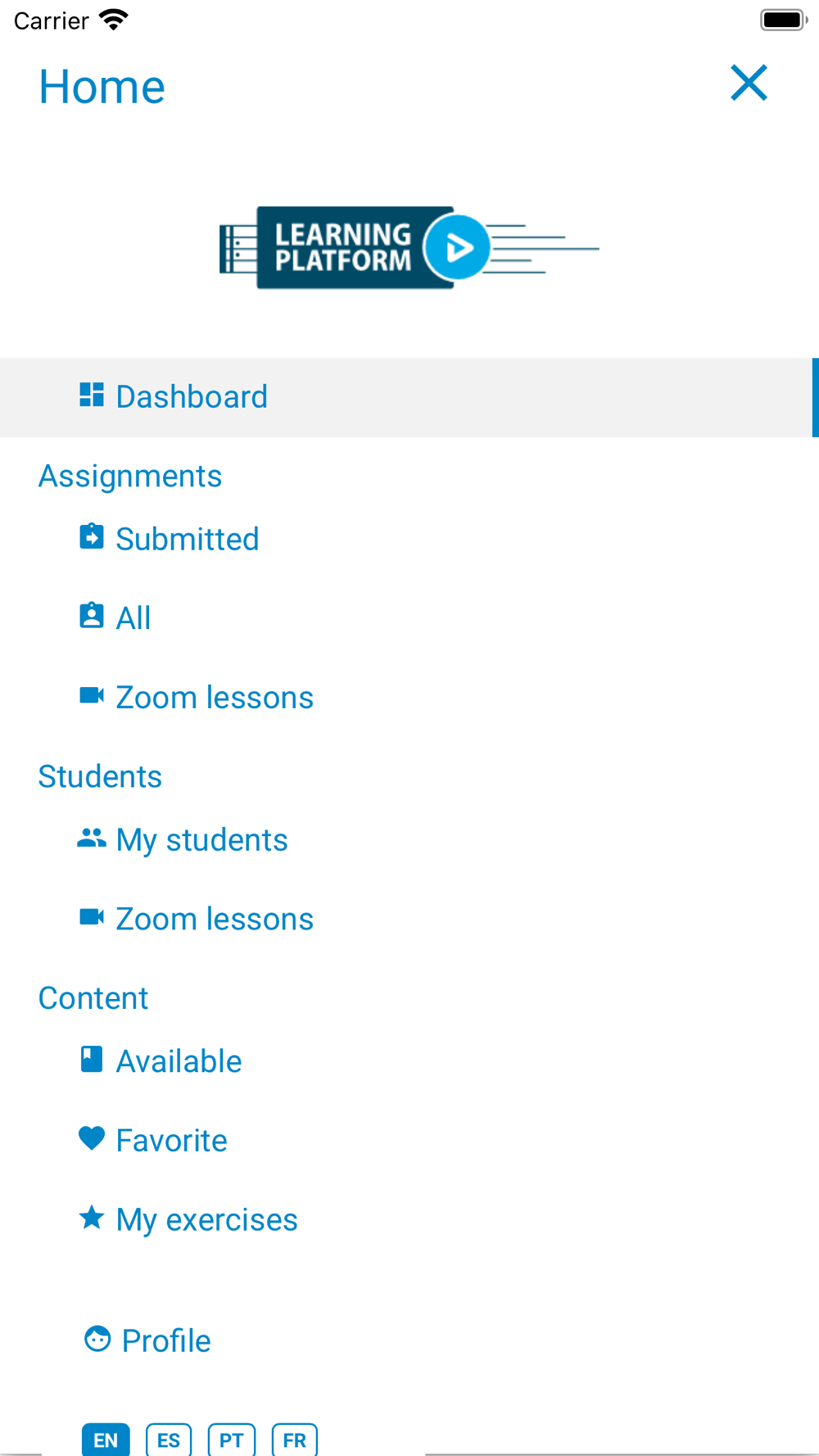819x1456 pixels.
Task: Switch language to ES
Action: (169, 1440)
